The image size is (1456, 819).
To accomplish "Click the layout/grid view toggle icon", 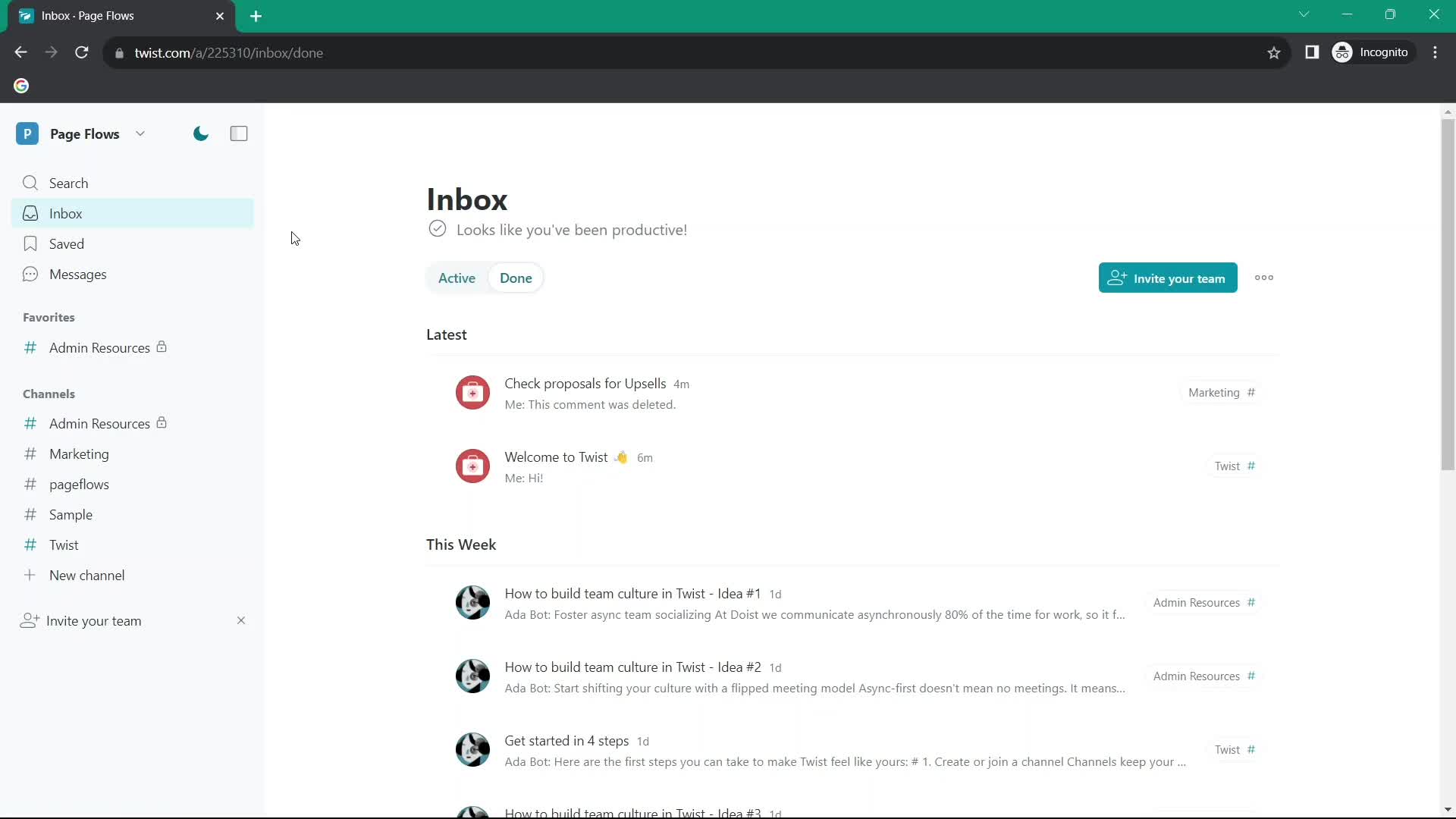I will pyautogui.click(x=239, y=133).
